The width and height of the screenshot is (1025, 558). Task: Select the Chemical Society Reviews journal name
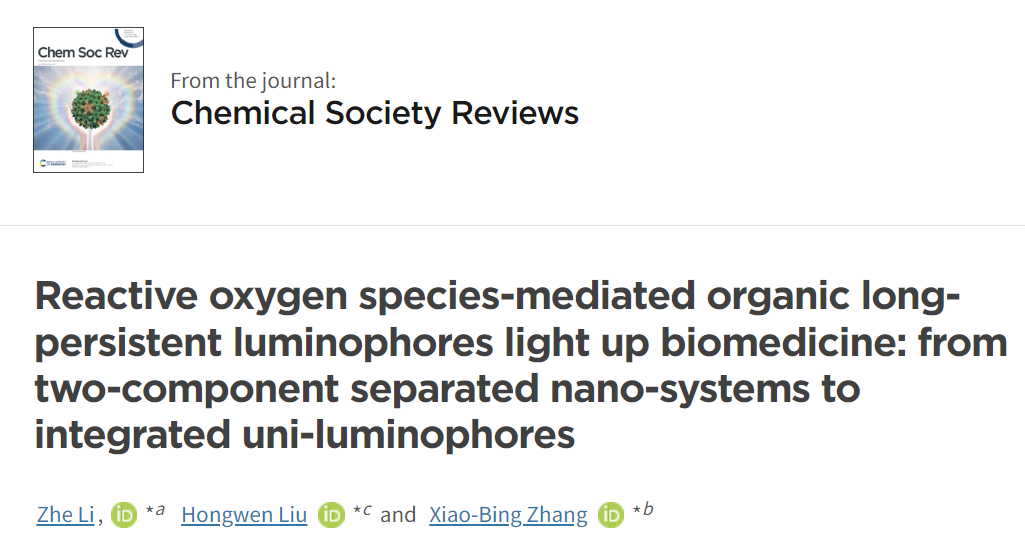pos(375,112)
